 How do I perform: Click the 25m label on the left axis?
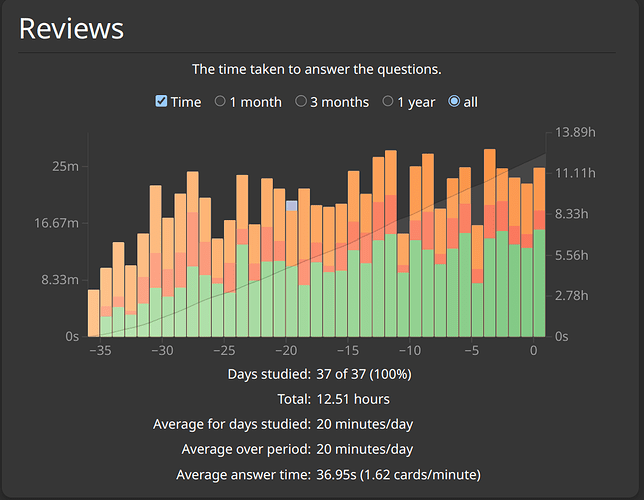tap(66, 166)
